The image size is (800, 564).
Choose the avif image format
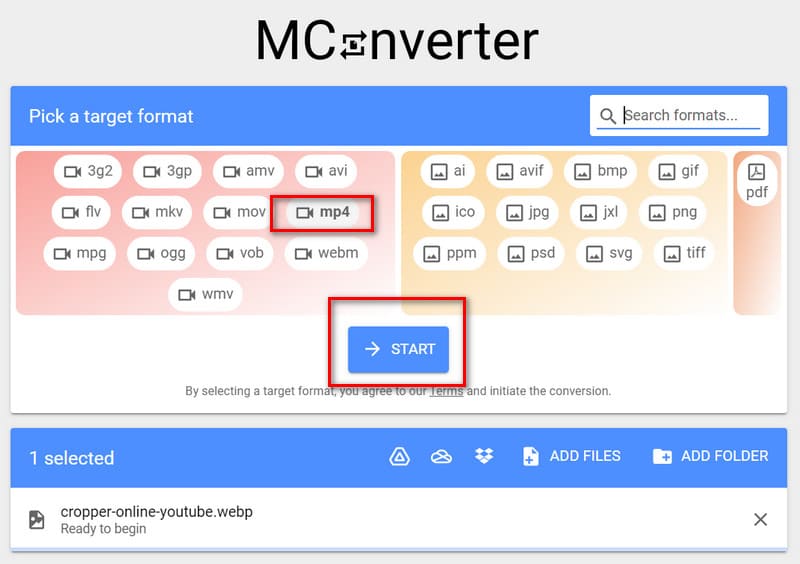pyautogui.click(x=520, y=171)
